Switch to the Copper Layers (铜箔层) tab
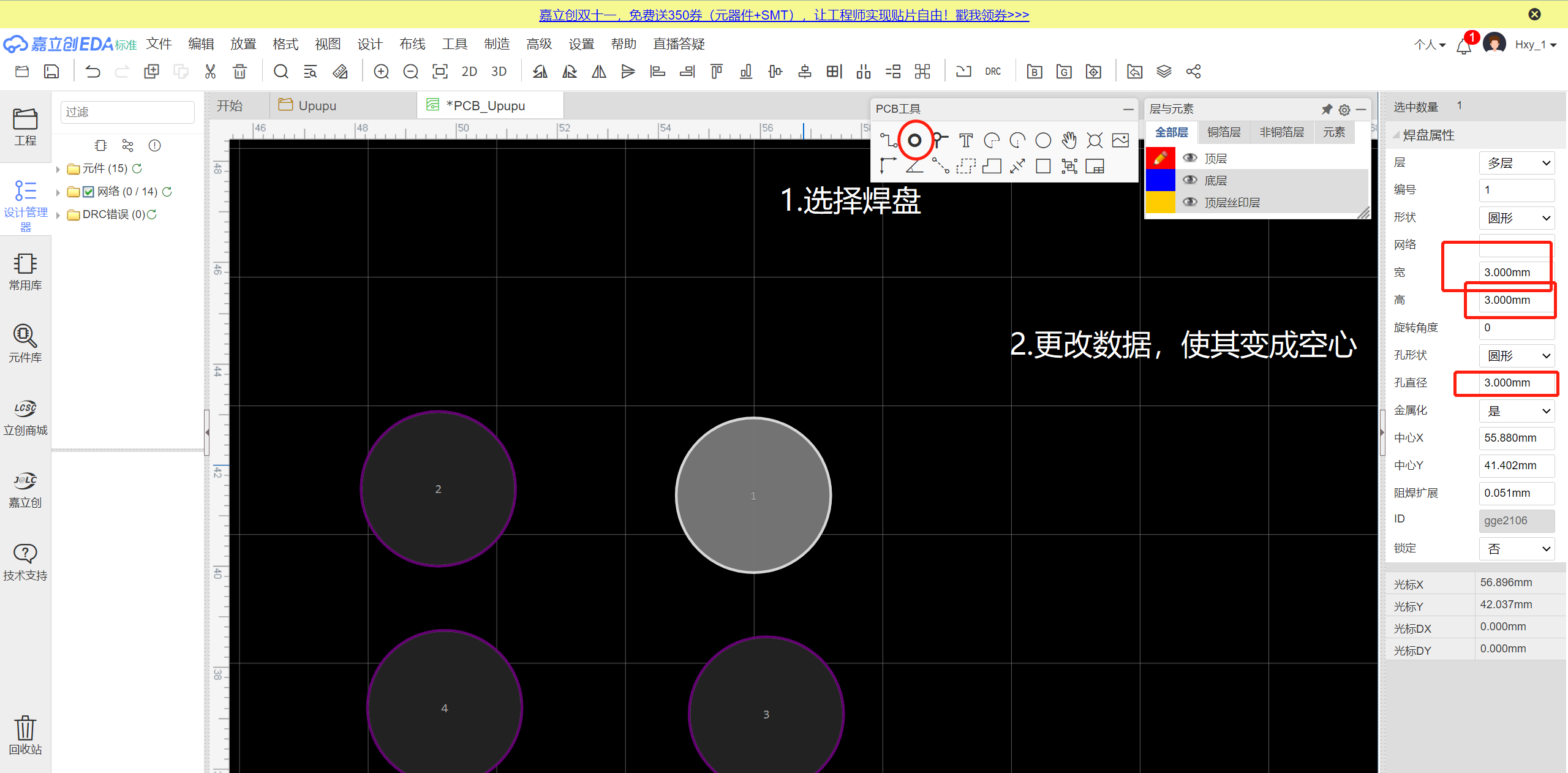The image size is (1568, 773). pyautogui.click(x=1223, y=132)
